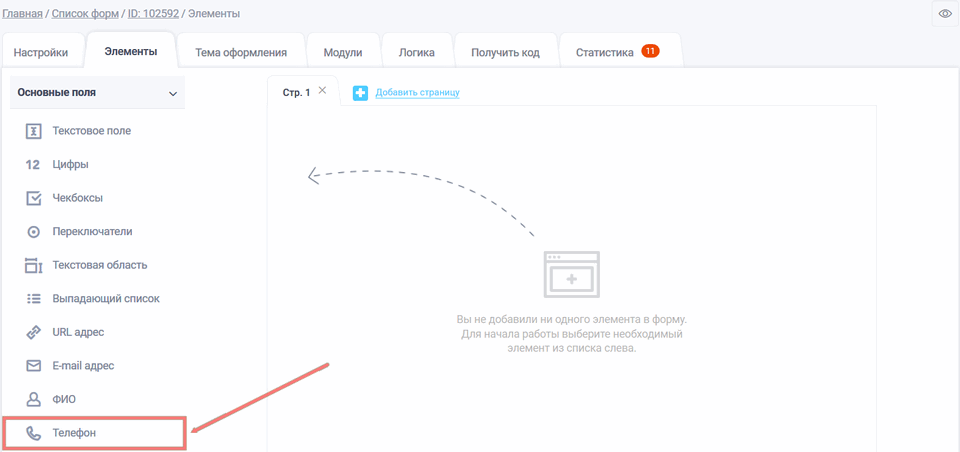Select the E-mail envelope icon
Image resolution: width=960 pixels, height=452 pixels.
coord(33,366)
